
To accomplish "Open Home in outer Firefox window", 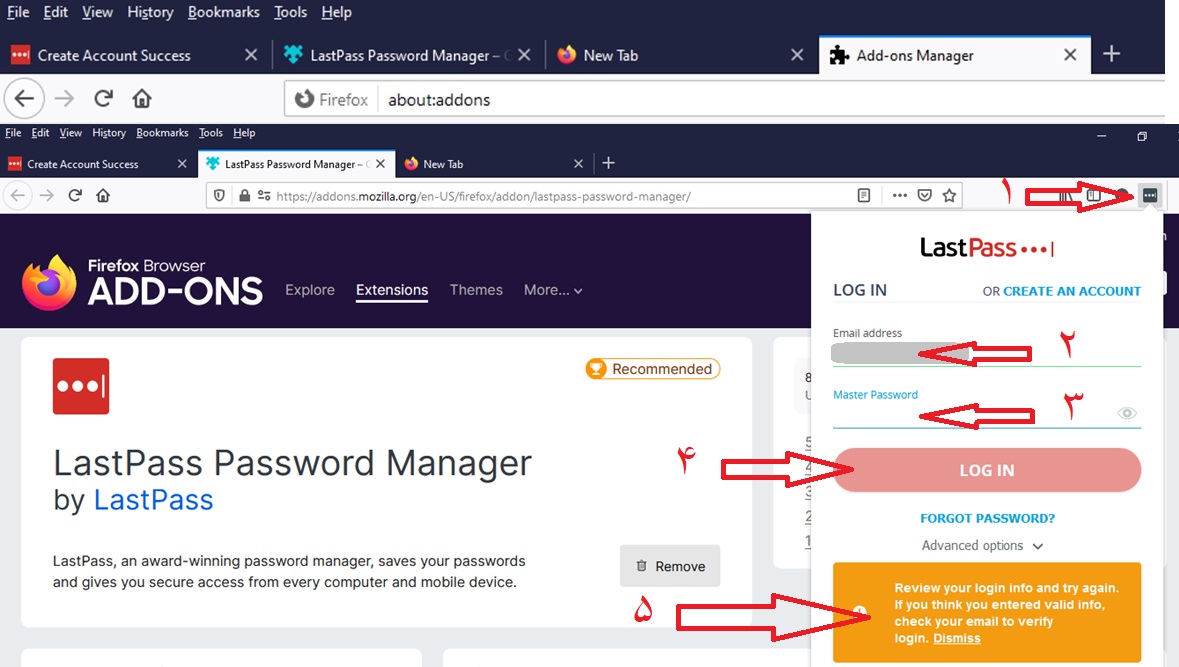I will tap(141, 99).
